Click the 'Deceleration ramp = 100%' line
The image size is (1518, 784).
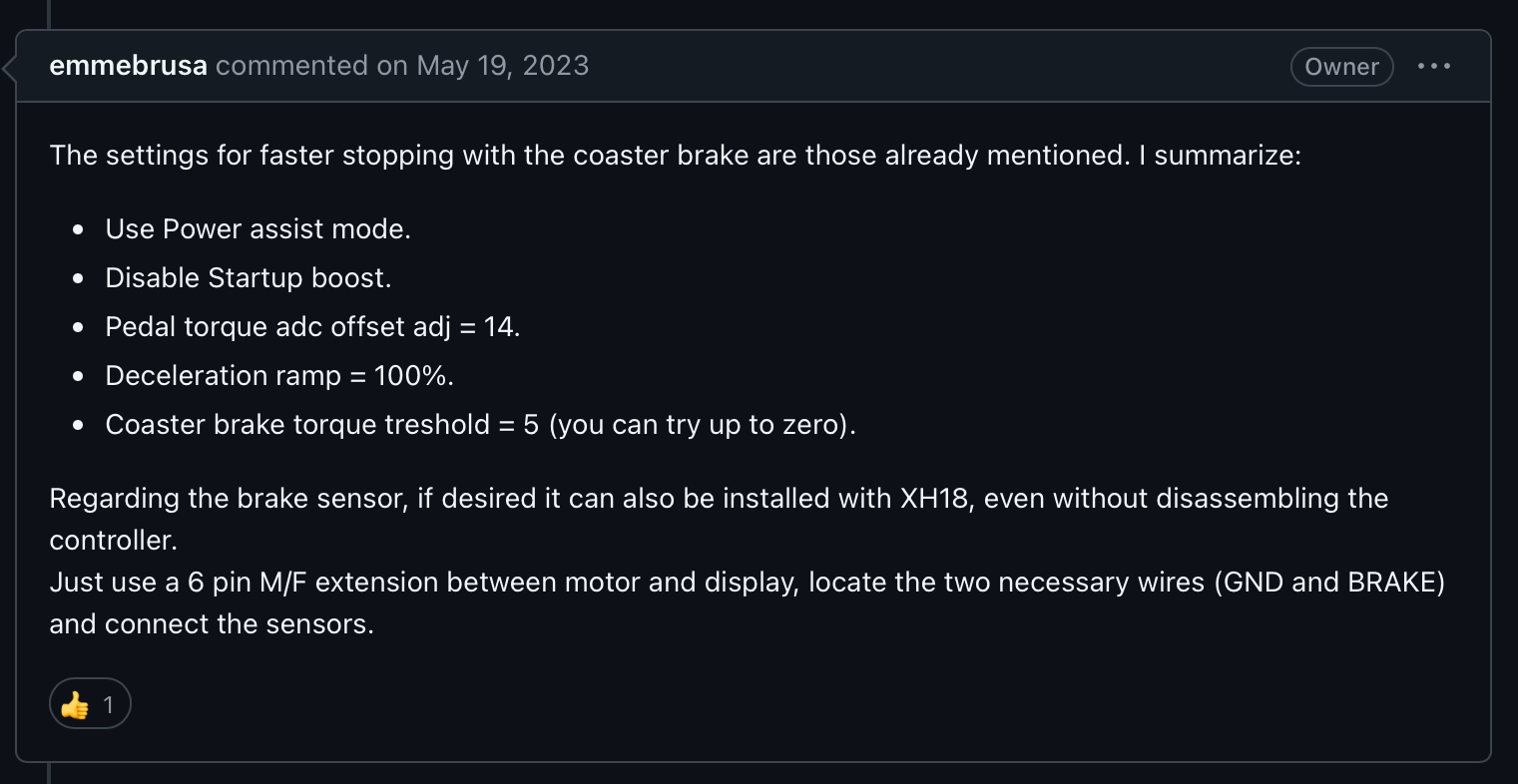(x=279, y=376)
